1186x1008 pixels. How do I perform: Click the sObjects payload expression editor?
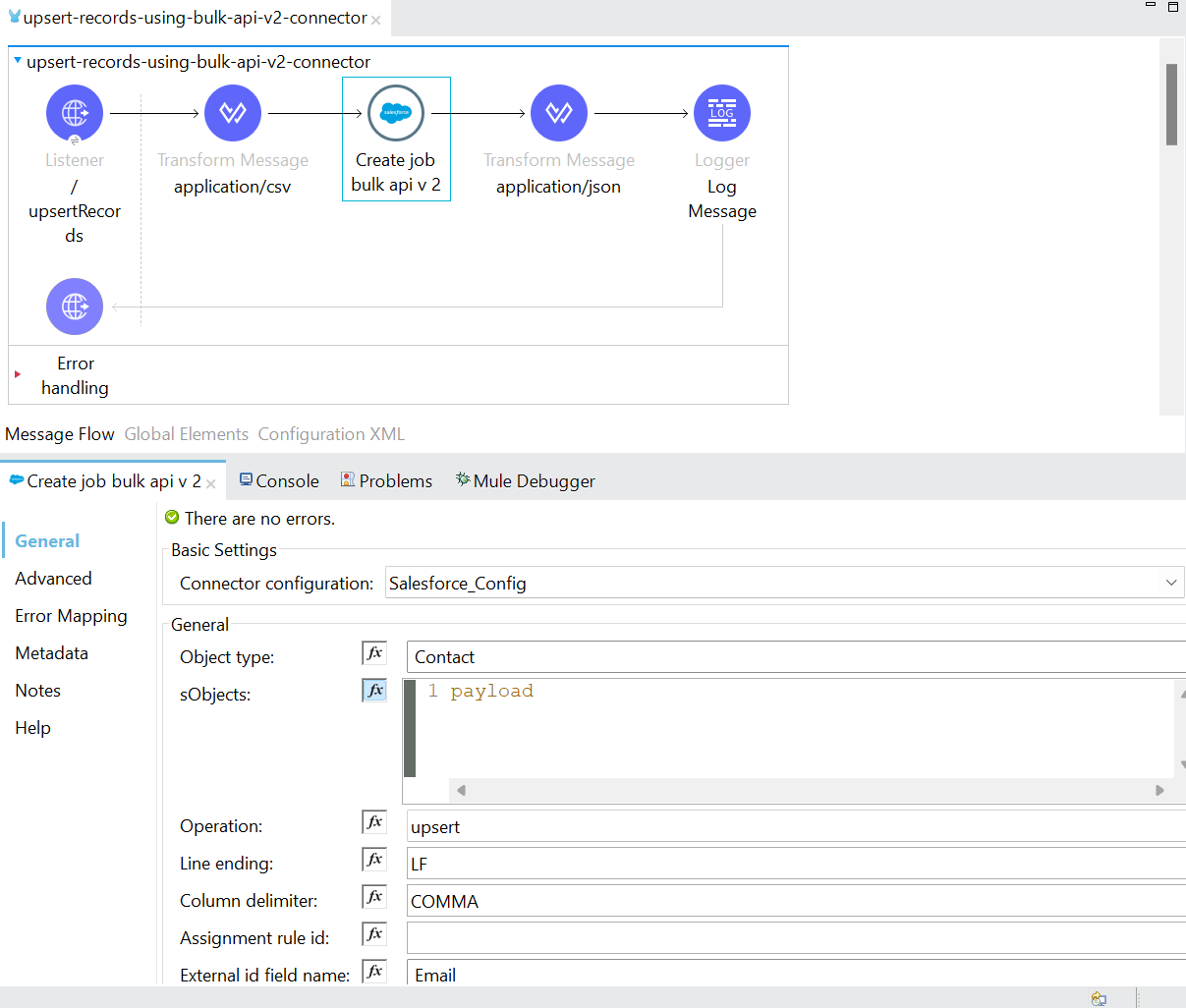click(x=796, y=727)
